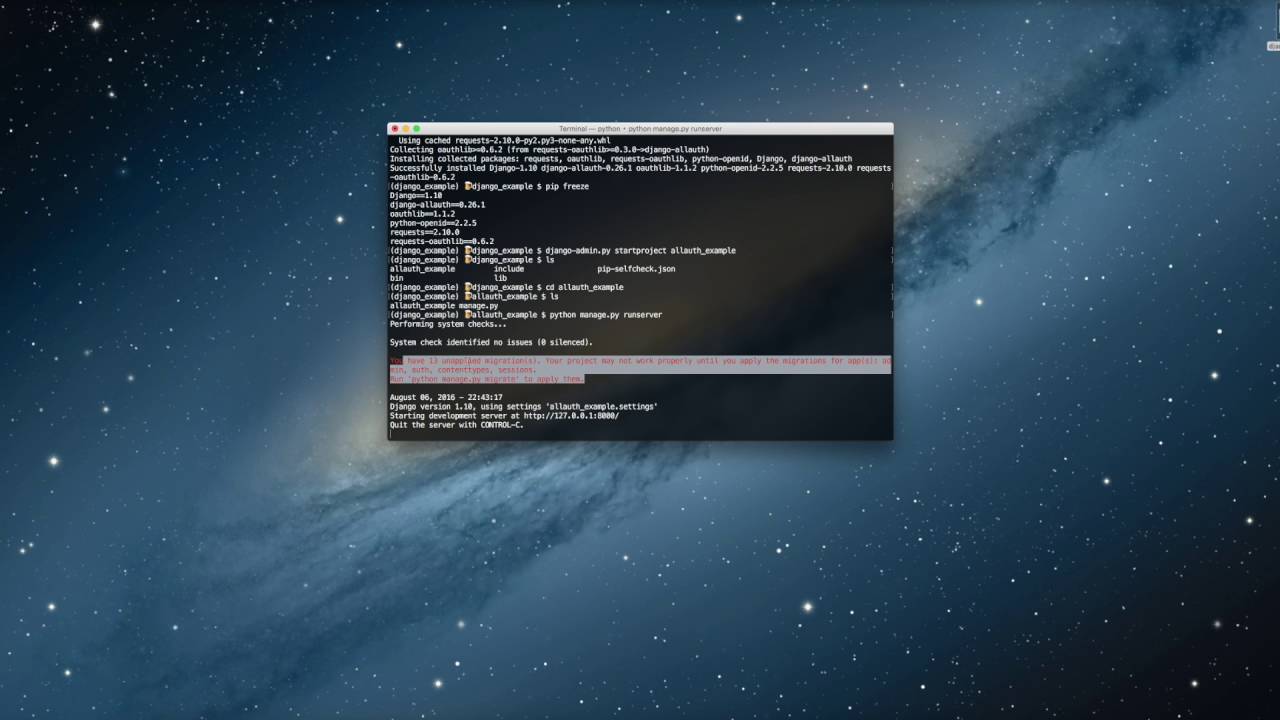The image size is (1280, 720).
Task: Click 'python manage.py runserver' command text
Action: (x=605, y=314)
